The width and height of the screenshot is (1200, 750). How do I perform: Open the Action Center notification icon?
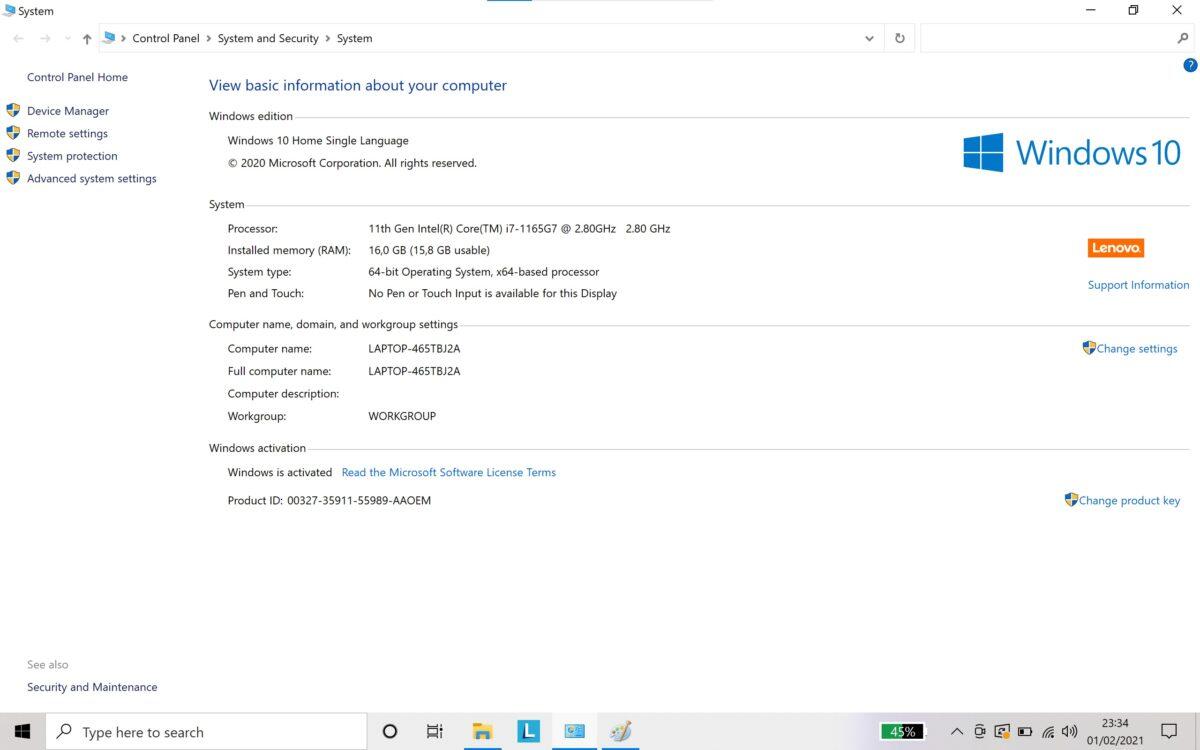click(1169, 732)
